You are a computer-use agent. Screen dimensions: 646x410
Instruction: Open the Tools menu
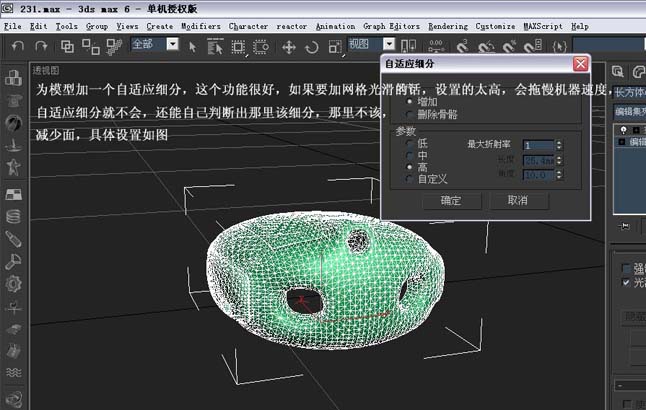point(66,26)
